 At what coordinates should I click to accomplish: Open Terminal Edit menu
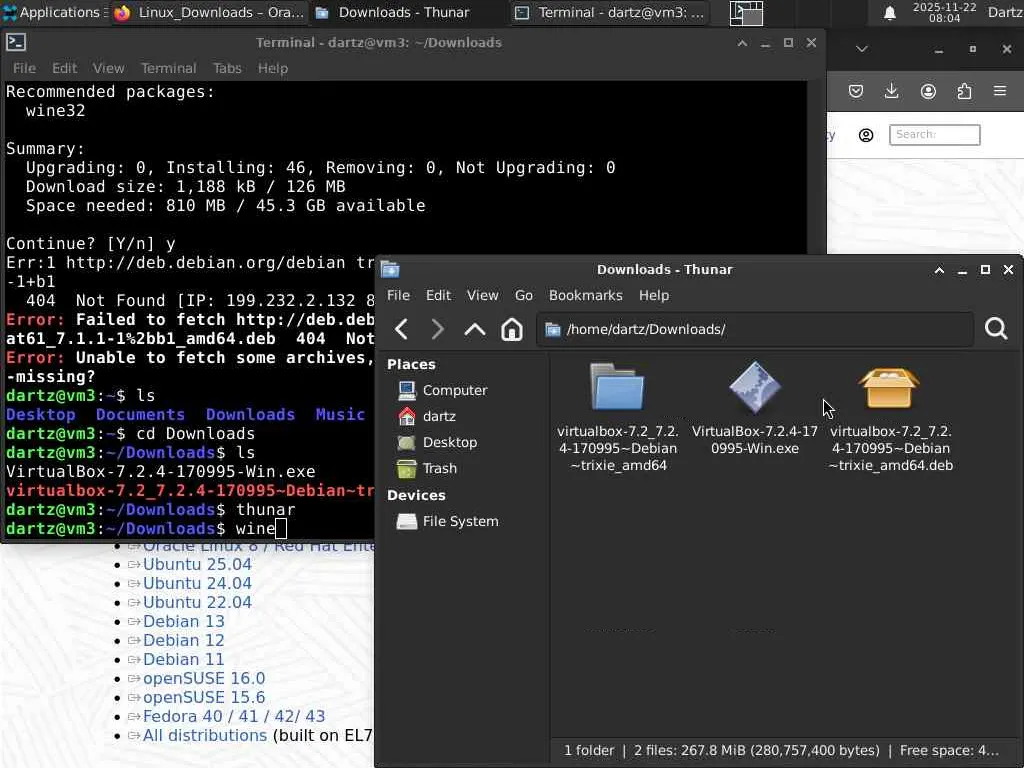(65, 68)
